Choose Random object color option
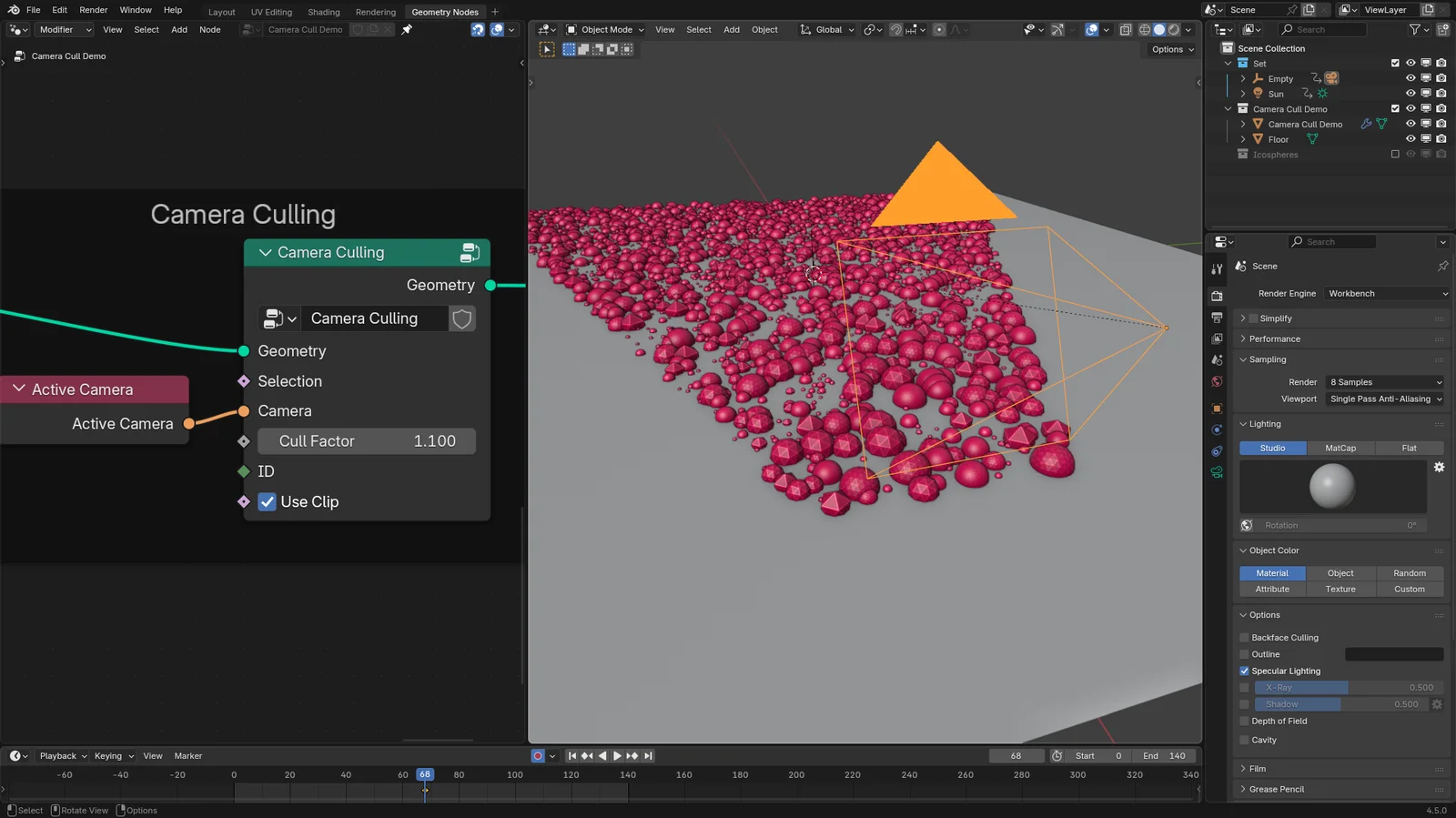1456x818 pixels. pyautogui.click(x=1409, y=573)
